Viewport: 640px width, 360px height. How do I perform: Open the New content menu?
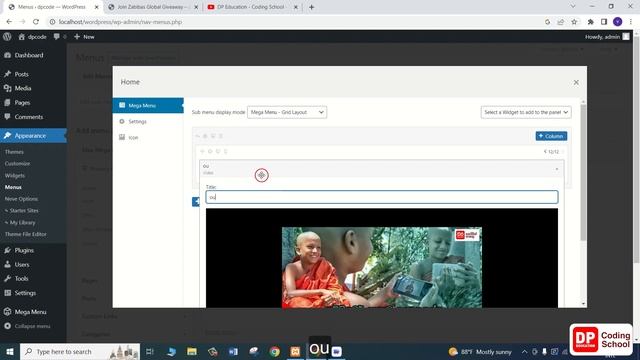click(x=84, y=37)
